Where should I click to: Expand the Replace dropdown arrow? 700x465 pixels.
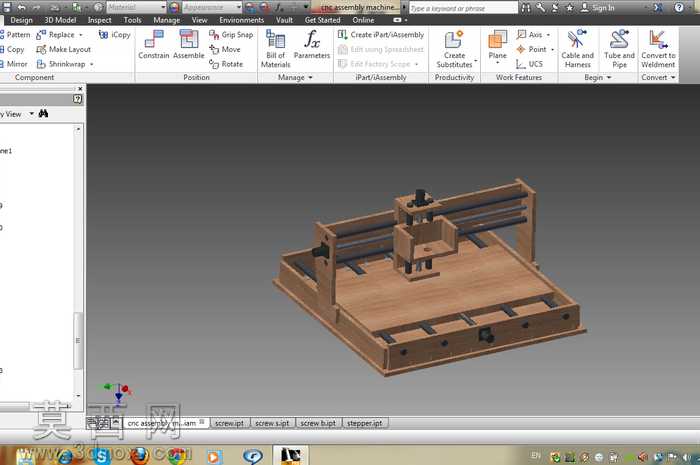(81, 35)
